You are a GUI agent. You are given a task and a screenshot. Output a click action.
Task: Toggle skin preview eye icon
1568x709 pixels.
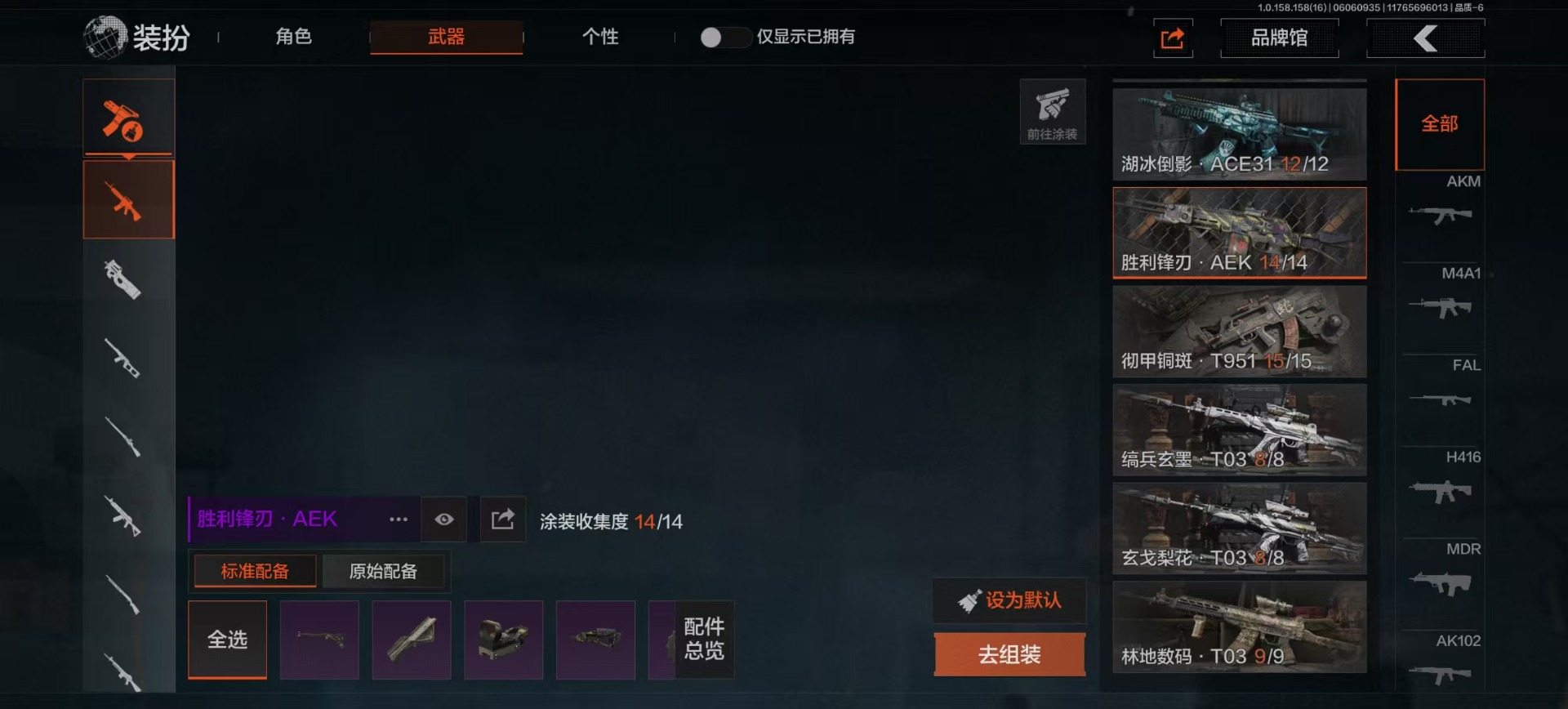click(x=444, y=519)
